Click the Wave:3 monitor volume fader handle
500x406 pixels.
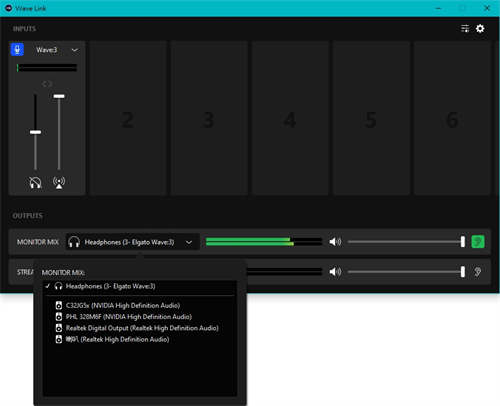(x=35, y=132)
